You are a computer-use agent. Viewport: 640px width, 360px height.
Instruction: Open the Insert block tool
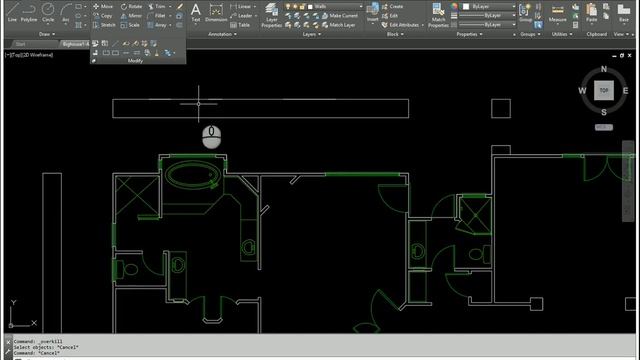point(372,12)
